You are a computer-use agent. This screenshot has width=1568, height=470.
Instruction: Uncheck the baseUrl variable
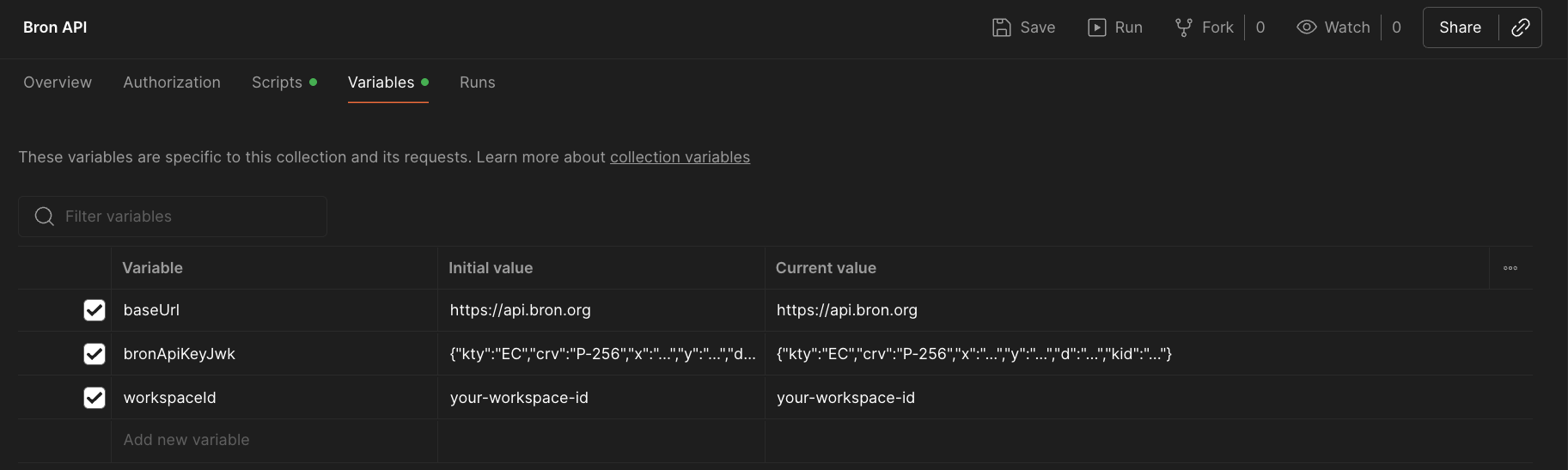click(x=95, y=310)
